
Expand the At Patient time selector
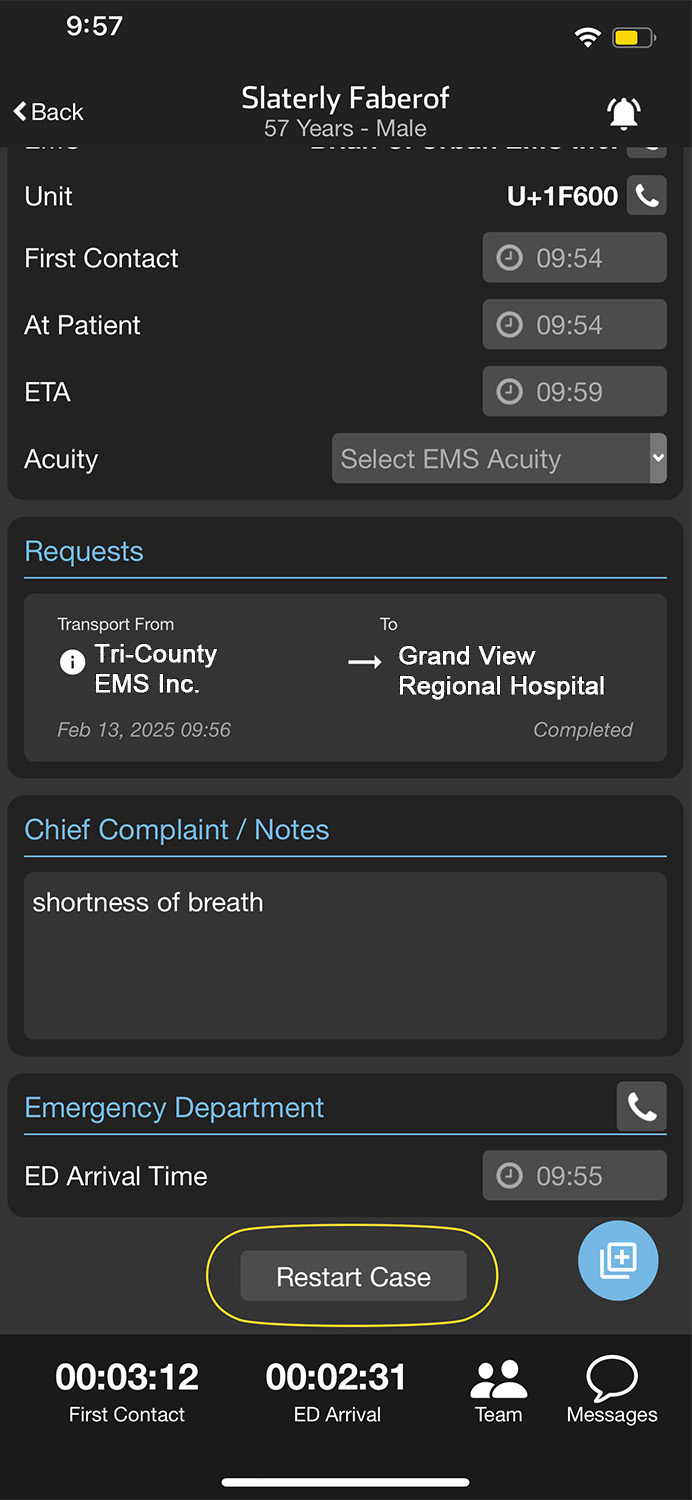pyautogui.click(x=509, y=324)
